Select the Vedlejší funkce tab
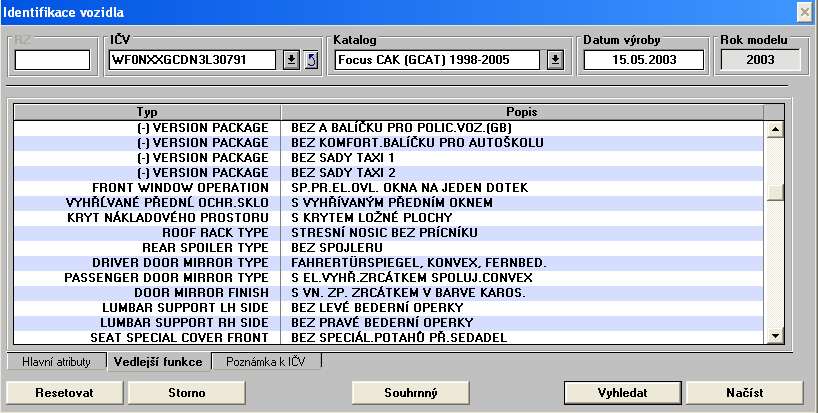Screen dimensions: 818x413 (158, 361)
